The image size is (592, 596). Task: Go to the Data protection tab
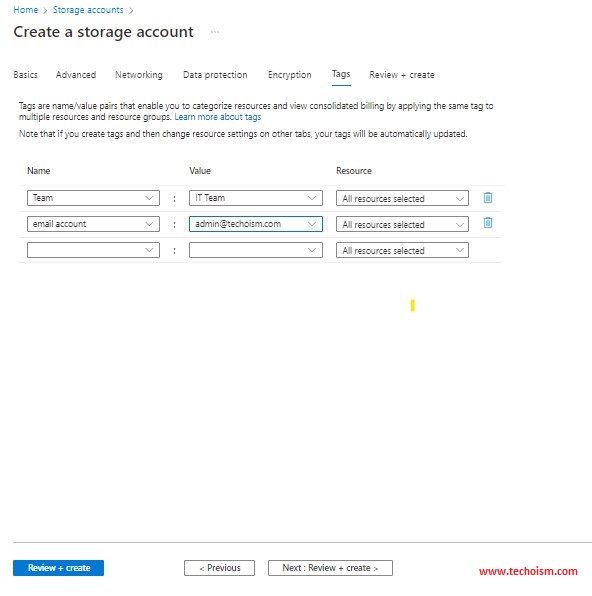(x=215, y=75)
